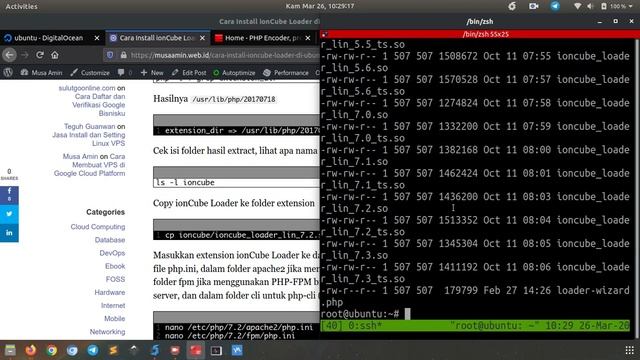Open the blue chart app in dock
This screenshot has width=640, height=360.
click(237, 350)
